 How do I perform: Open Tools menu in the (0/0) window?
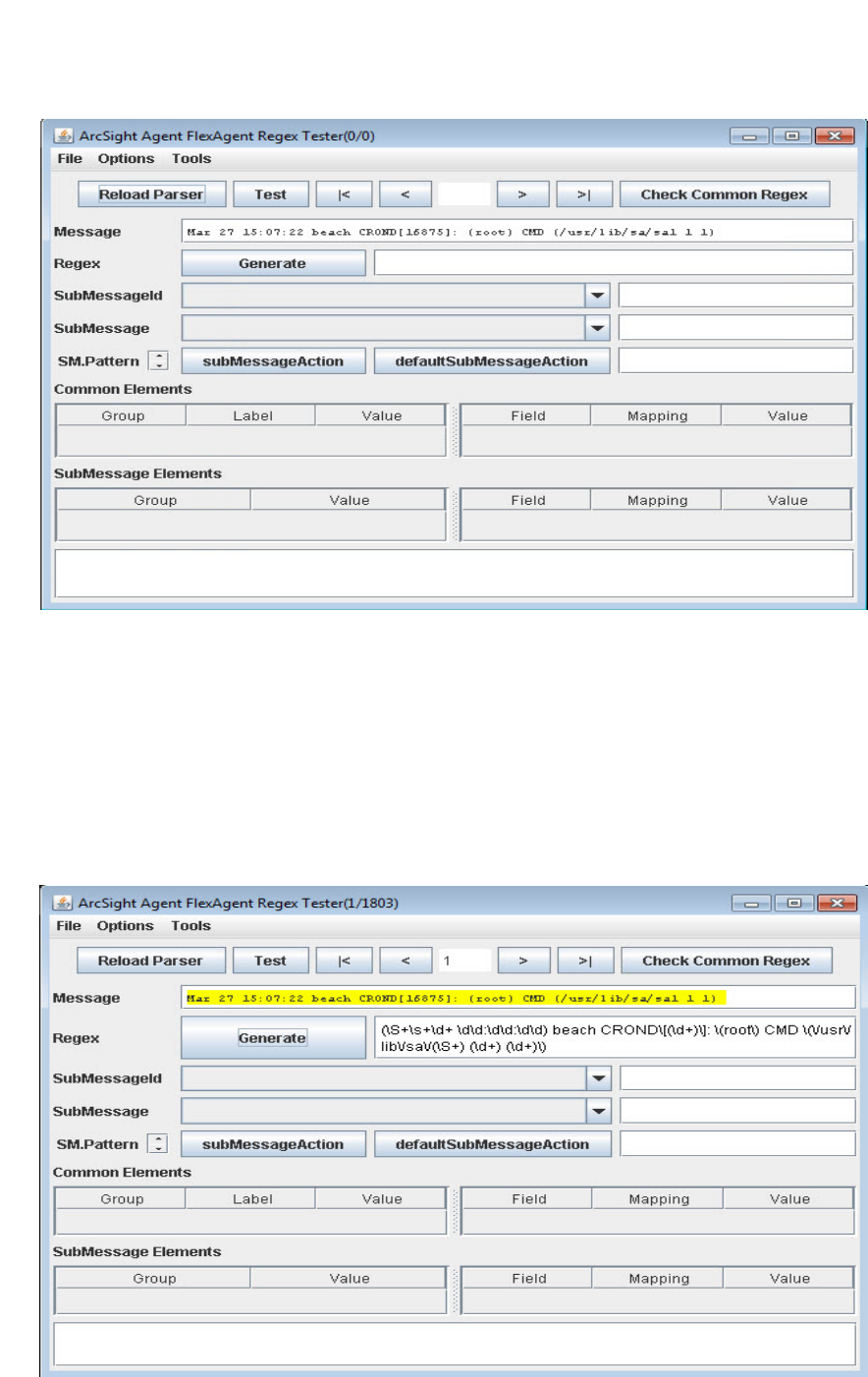(x=191, y=158)
